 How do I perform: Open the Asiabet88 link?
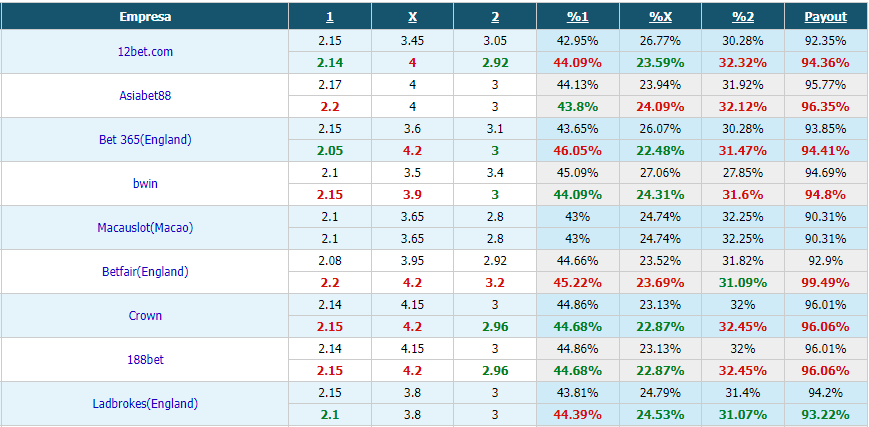[145, 95]
